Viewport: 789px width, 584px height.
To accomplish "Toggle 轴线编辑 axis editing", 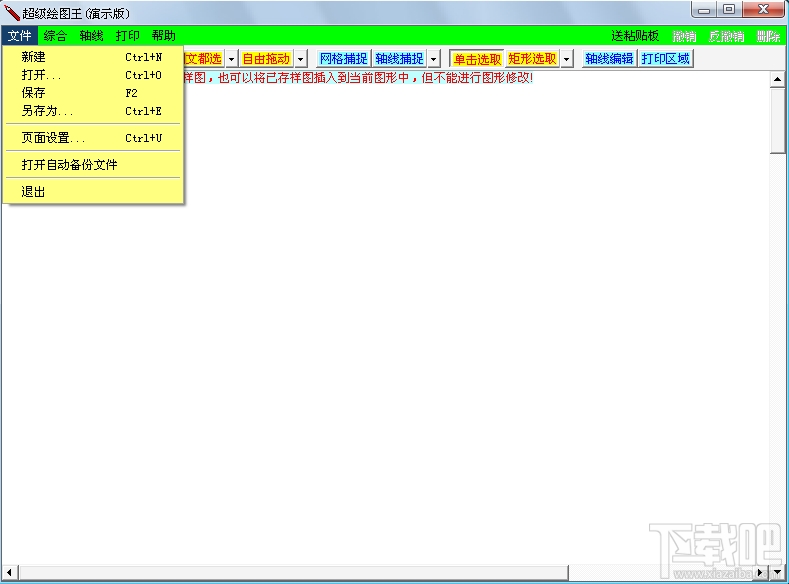I will tap(609, 59).
